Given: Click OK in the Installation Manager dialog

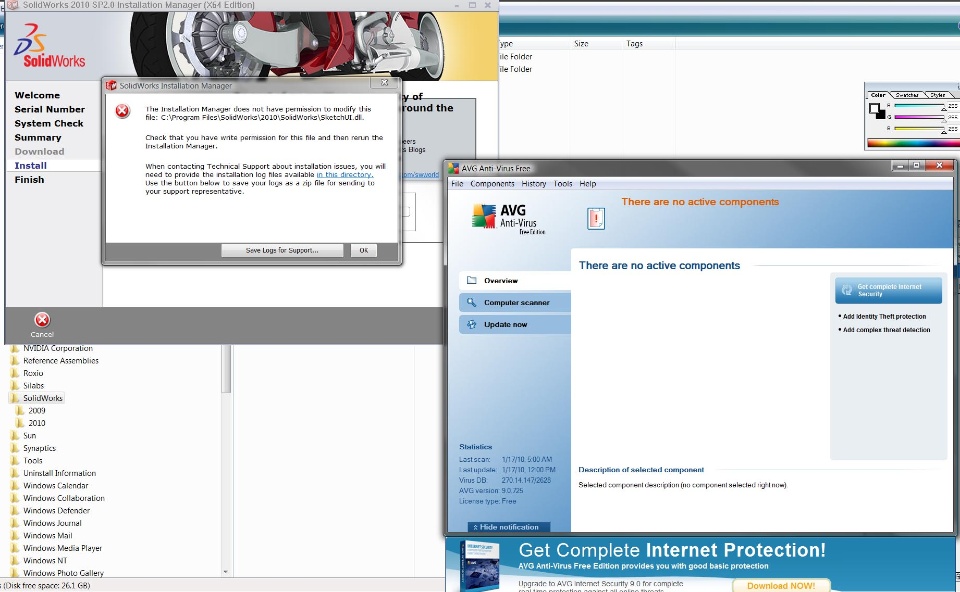Looking at the screenshot, I should pos(364,250).
